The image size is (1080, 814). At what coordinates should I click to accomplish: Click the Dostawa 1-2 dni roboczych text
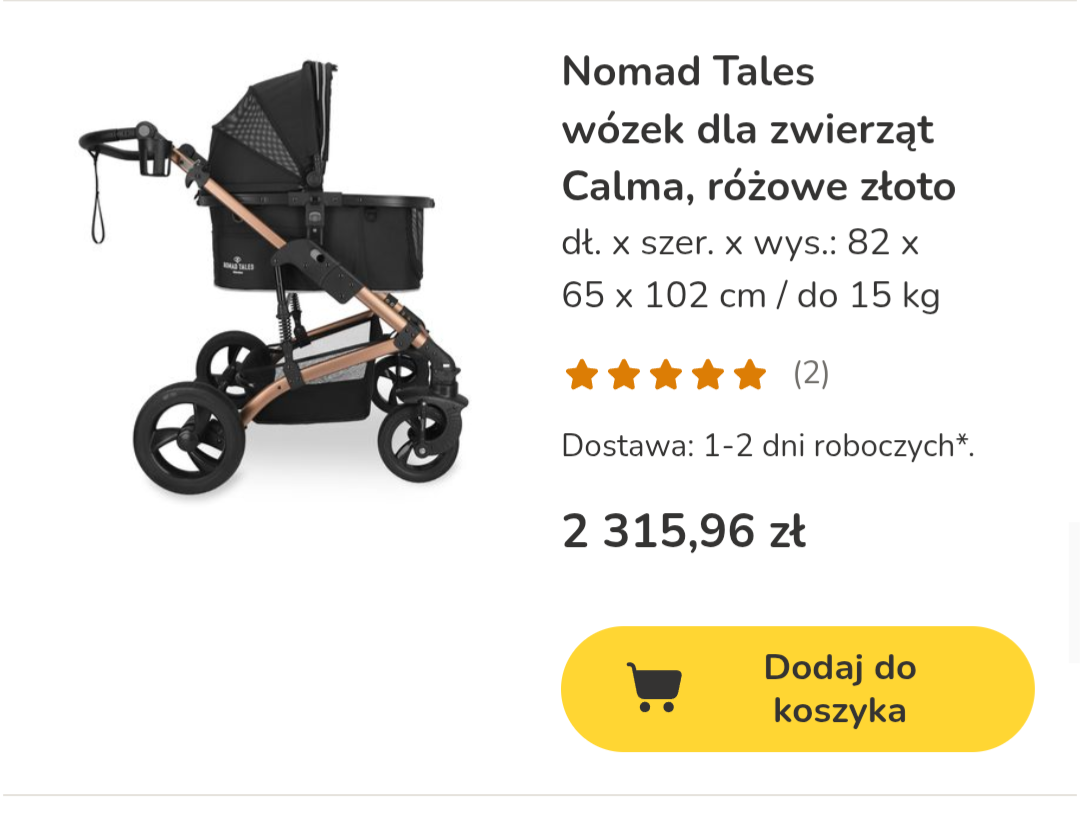(768, 446)
